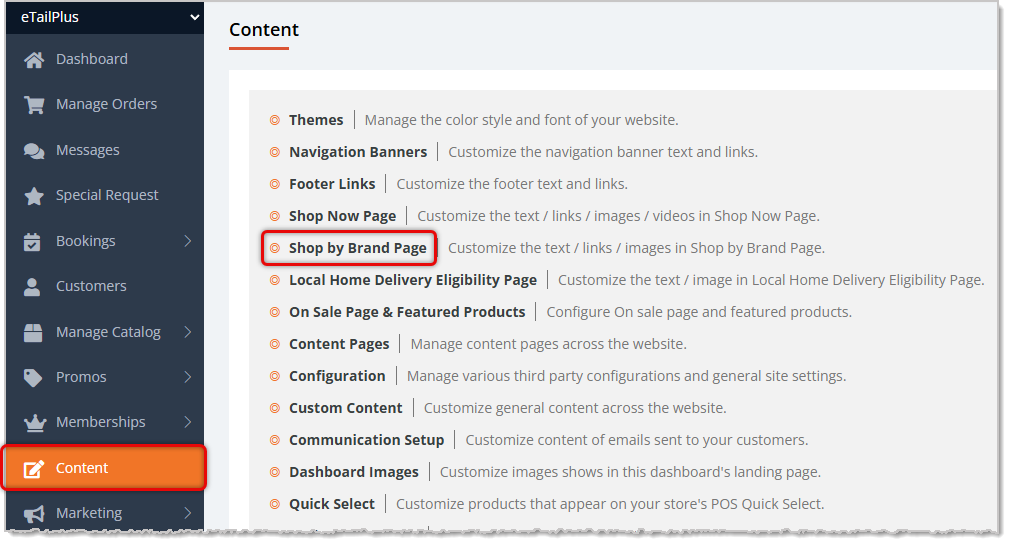Click the bullet icon beside Shop by Brand Page
The width and height of the screenshot is (1009, 546).
[x=275, y=249]
